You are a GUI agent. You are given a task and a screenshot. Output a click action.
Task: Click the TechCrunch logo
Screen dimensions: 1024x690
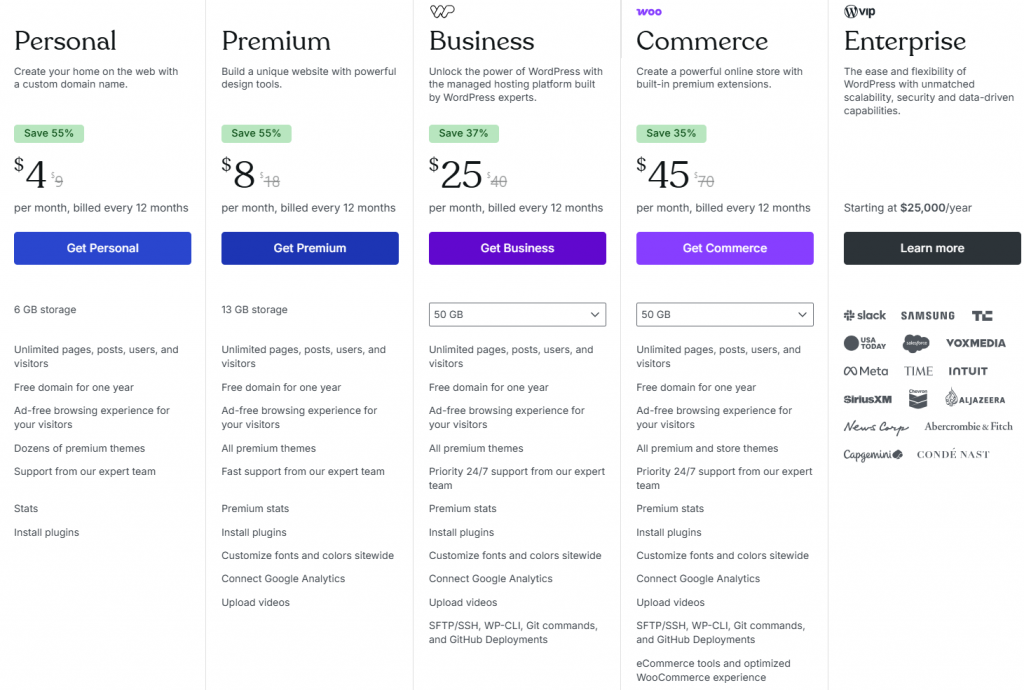click(982, 316)
